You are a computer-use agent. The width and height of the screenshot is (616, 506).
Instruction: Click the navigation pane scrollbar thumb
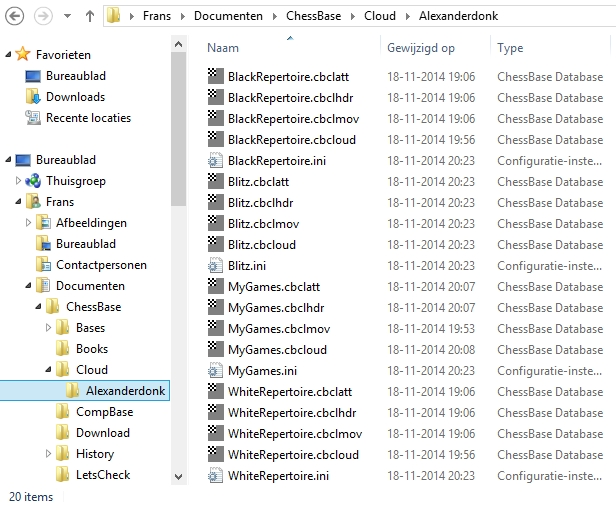178,130
